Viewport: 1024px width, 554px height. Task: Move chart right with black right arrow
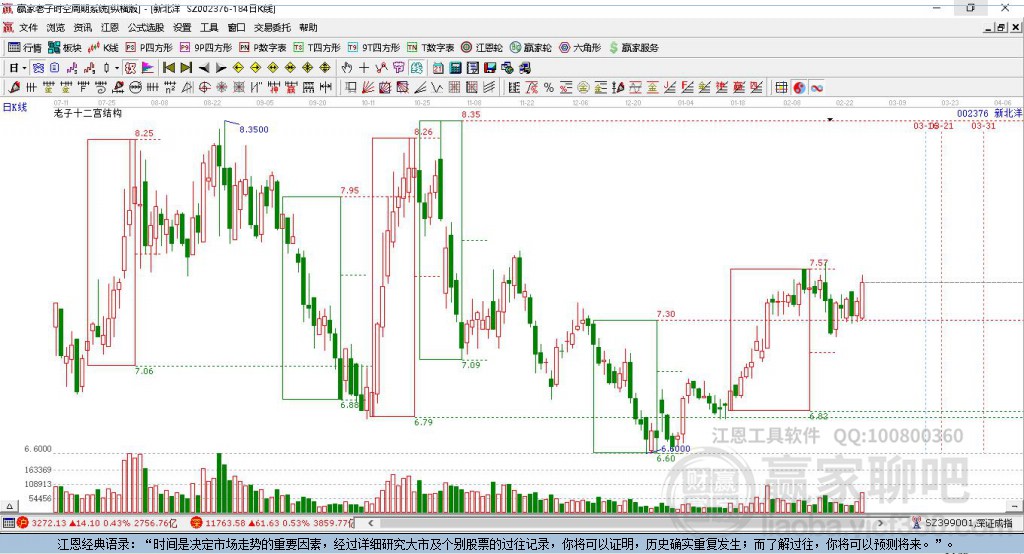[x=221, y=68]
